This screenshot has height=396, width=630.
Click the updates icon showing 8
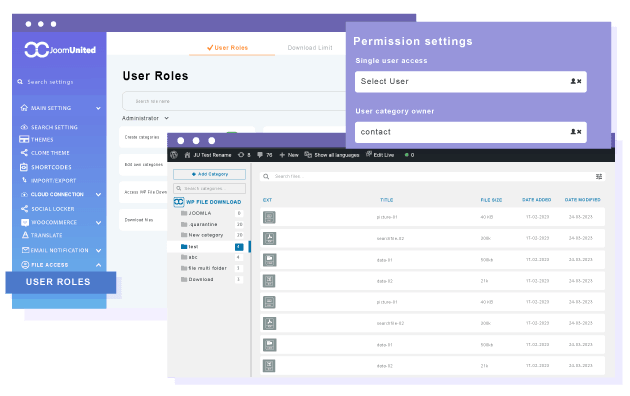[241, 155]
